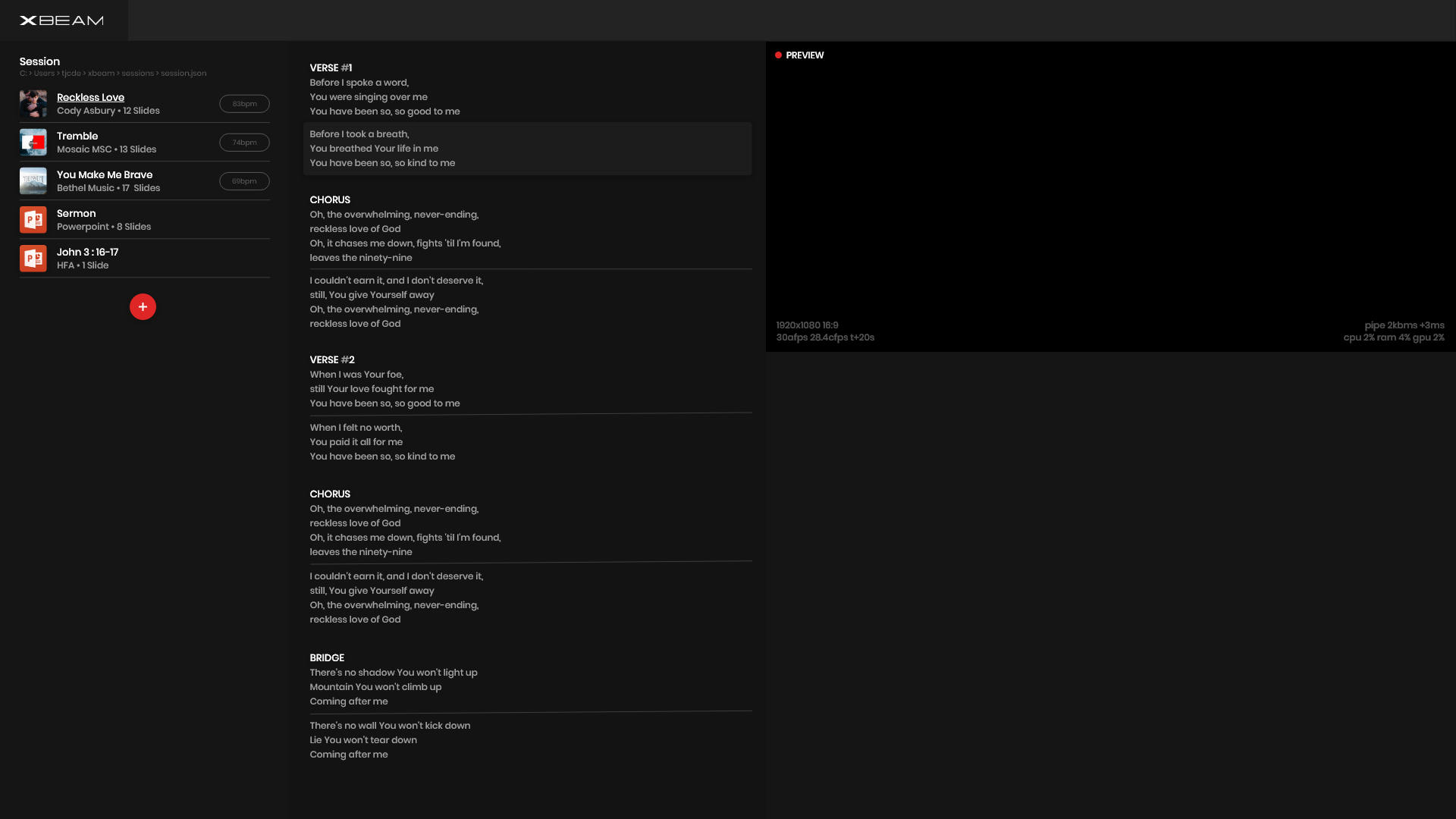The width and height of the screenshot is (1456, 819).
Task: Click the Sermon PowerPoint icon
Action: tap(33, 220)
